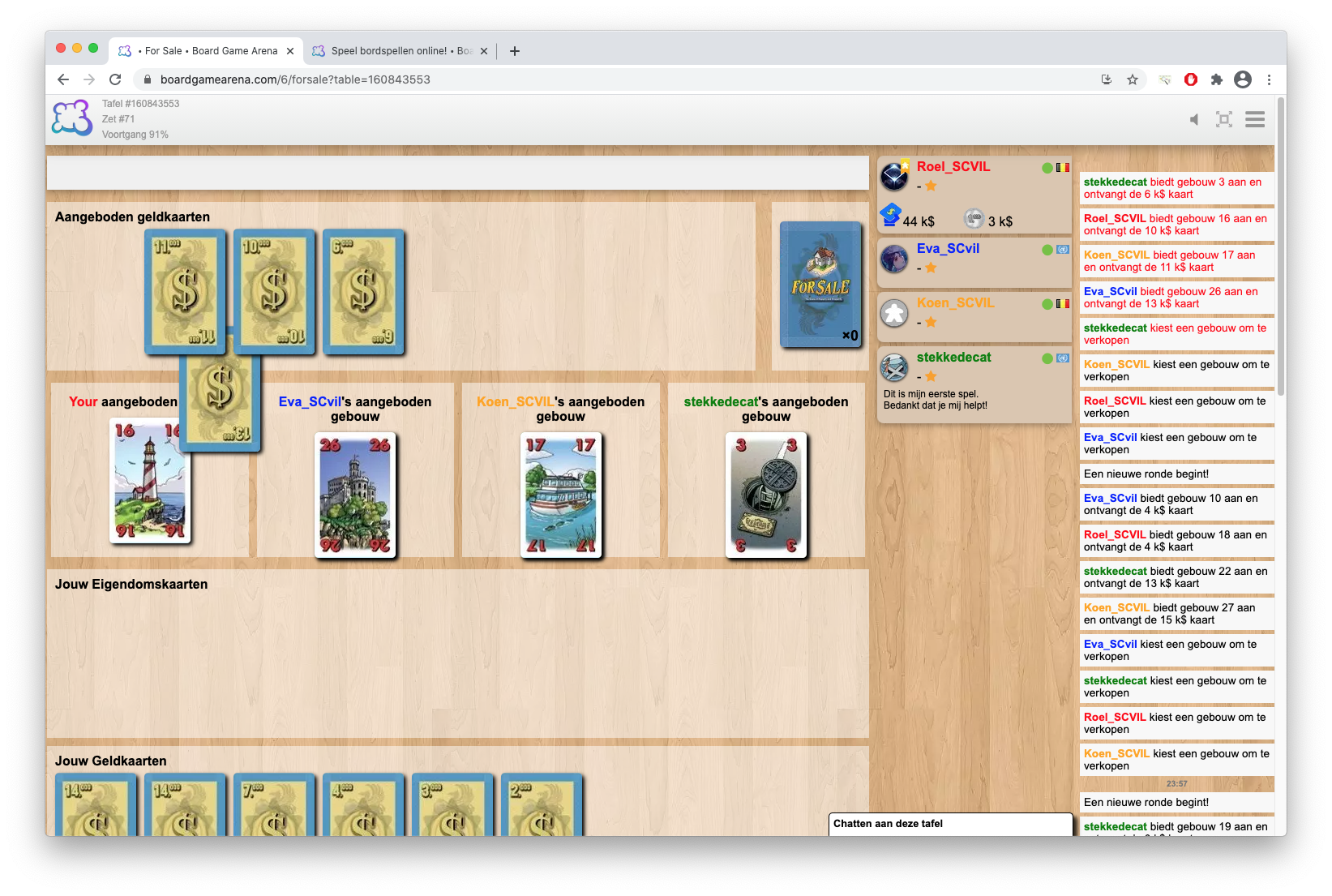Open a new browser tab
Screen dimensions: 1332x896
pyautogui.click(x=514, y=51)
